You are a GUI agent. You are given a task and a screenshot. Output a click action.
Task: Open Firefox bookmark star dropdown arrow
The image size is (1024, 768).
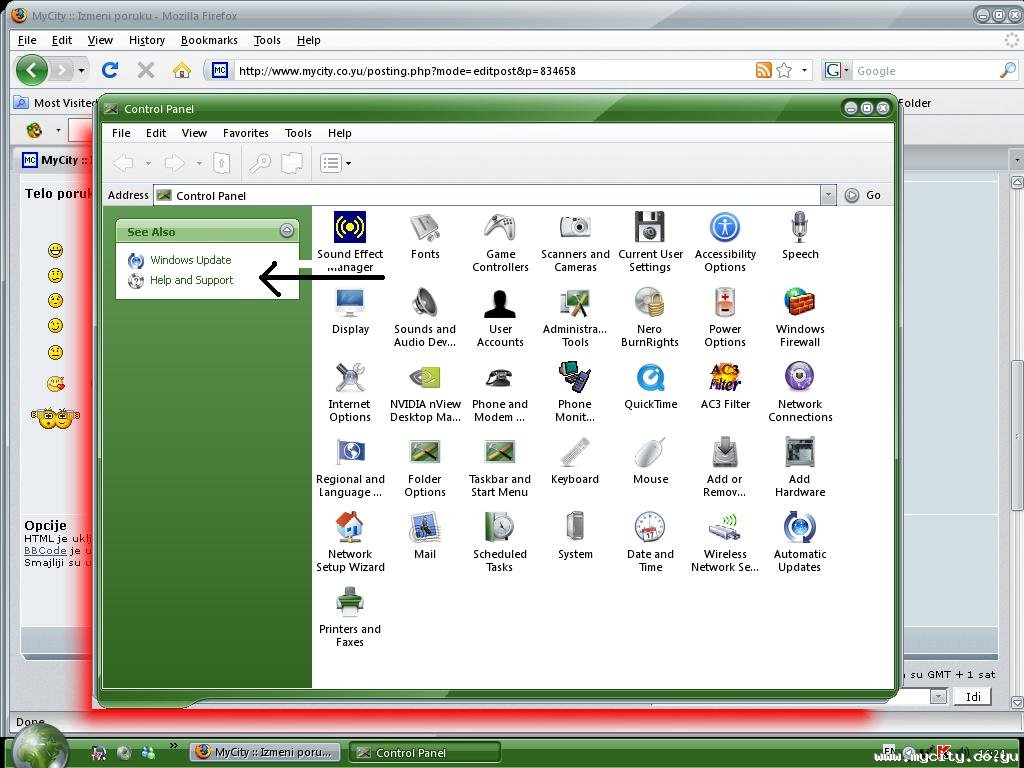click(x=804, y=70)
